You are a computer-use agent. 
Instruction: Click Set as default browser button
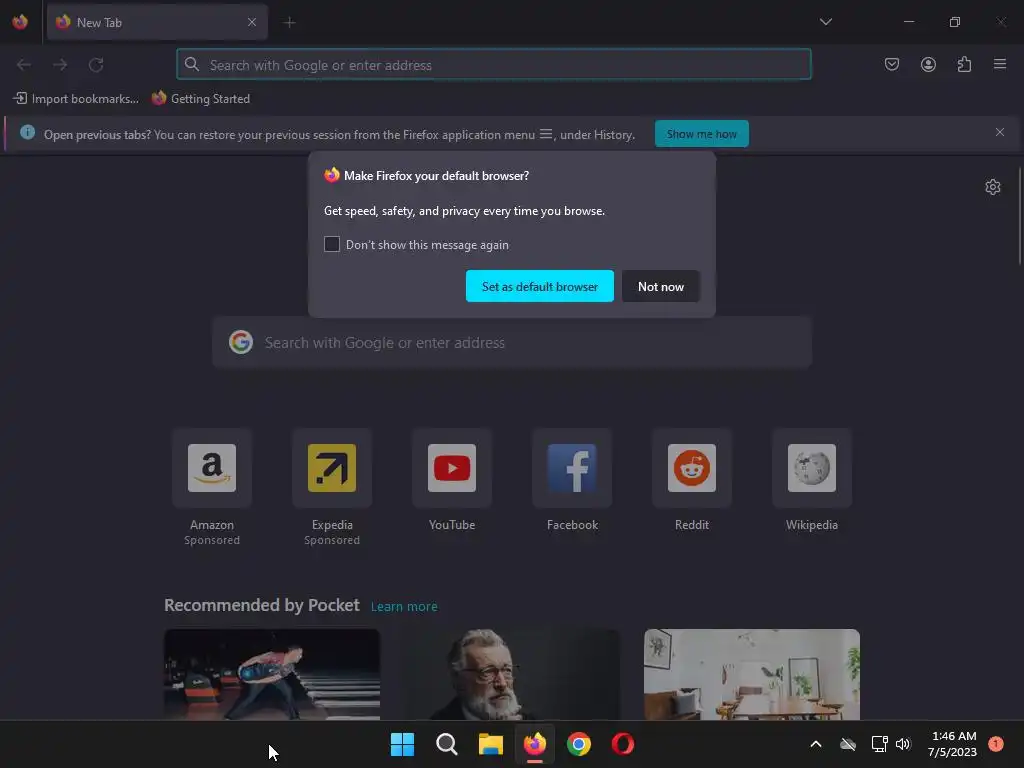click(x=539, y=286)
